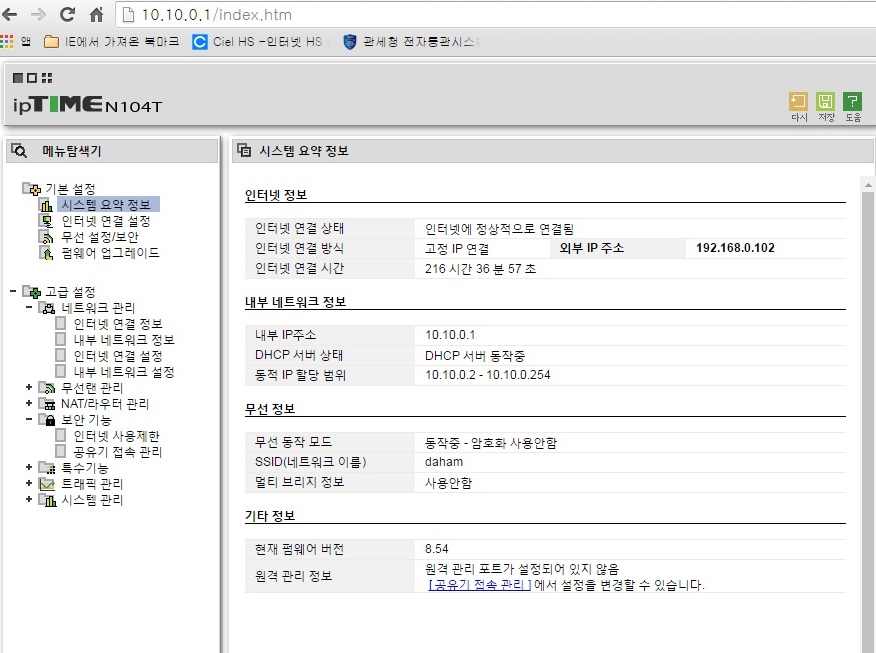This screenshot has width=876, height=653.
Task: Open 무선 설정/보안 menu item
Action: click(x=99, y=237)
